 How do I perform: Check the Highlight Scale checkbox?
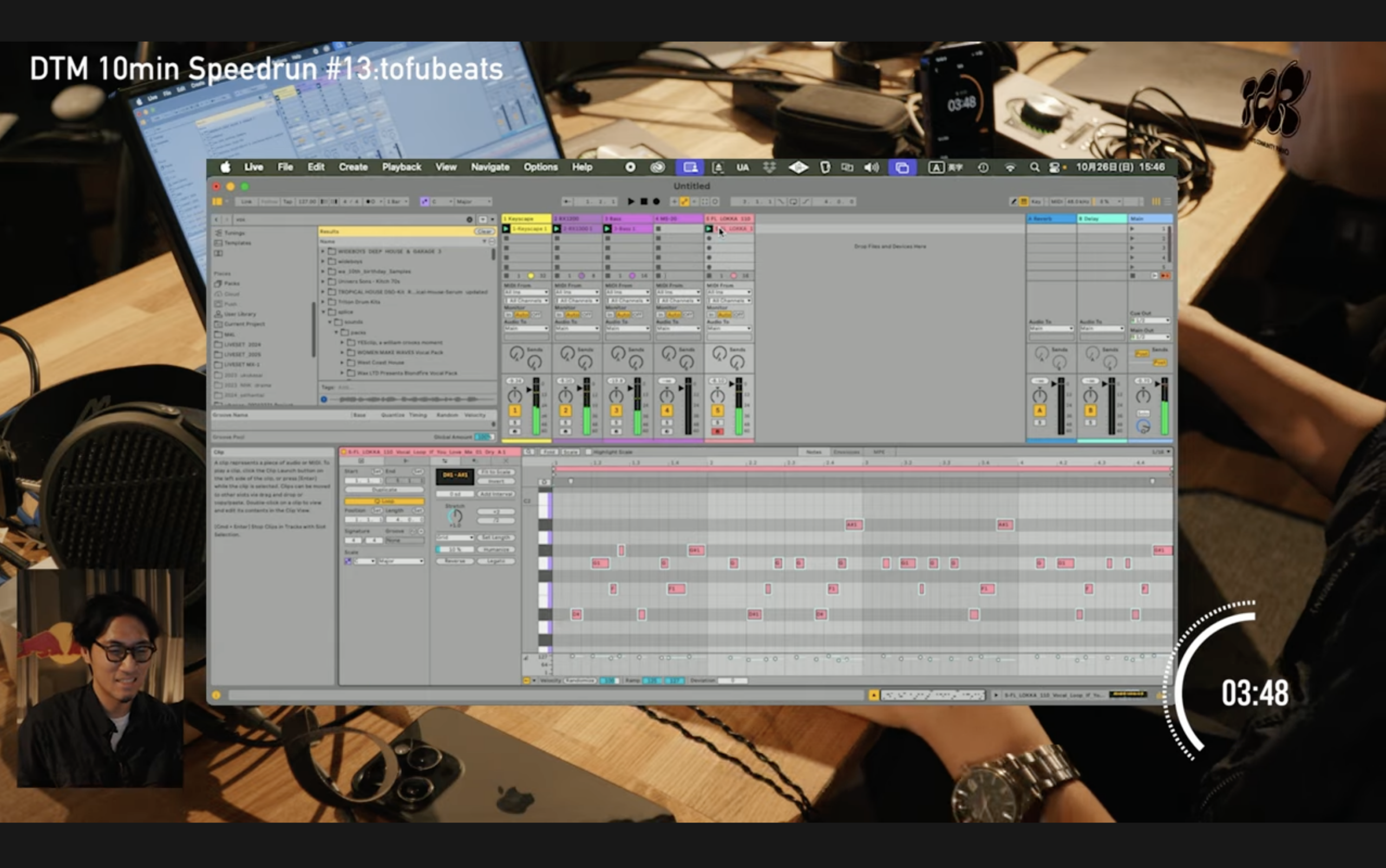[x=589, y=452]
